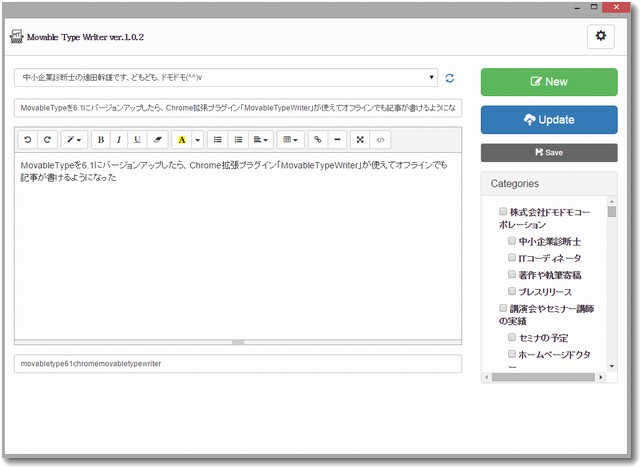The height and width of the screenshot is (467, 640).
Task: Open the text color picker dropdown arrow
Action: (198, 140)
